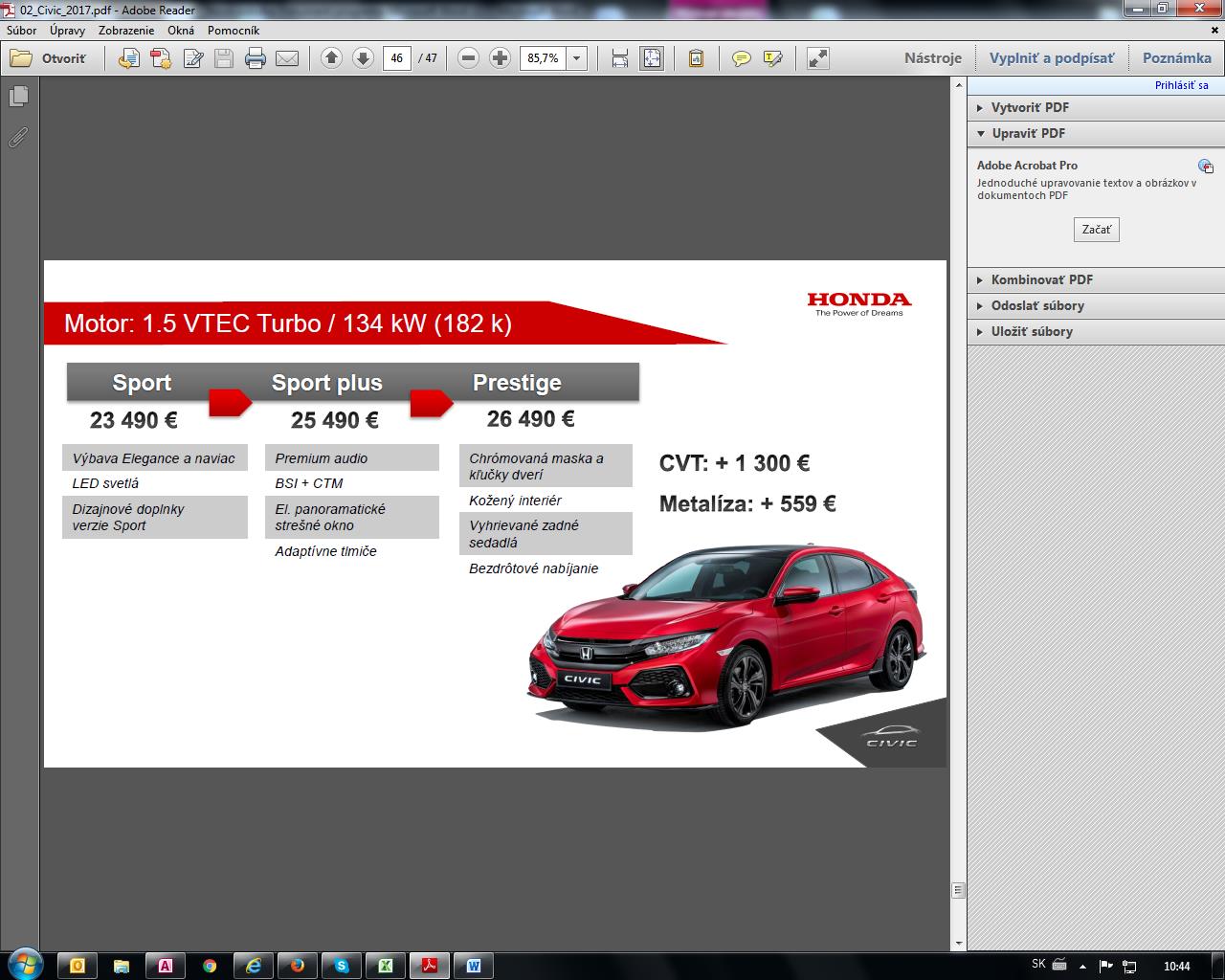Image resolution: width=1225 pixels, height=980 pixels.
Task: Click the Save file floppy icon
Action: point(223,58)
